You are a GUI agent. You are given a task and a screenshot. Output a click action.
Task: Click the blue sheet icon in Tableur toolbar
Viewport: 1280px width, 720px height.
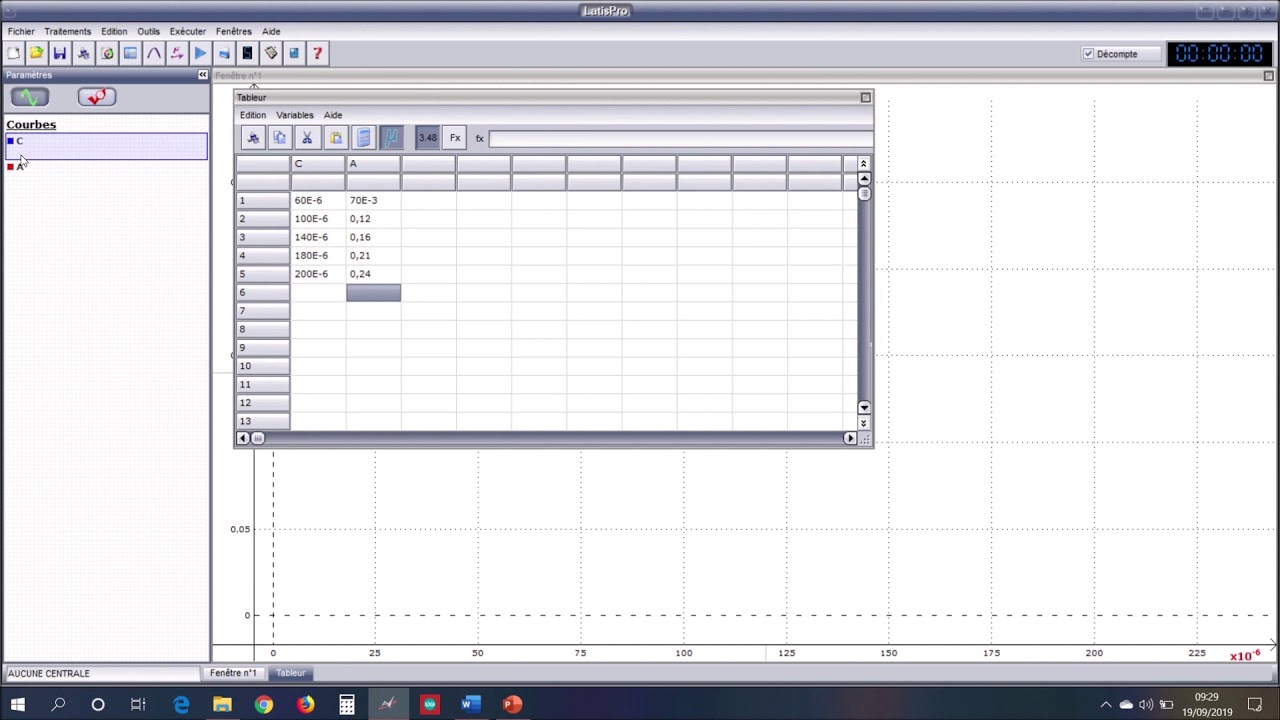[364, 138]
